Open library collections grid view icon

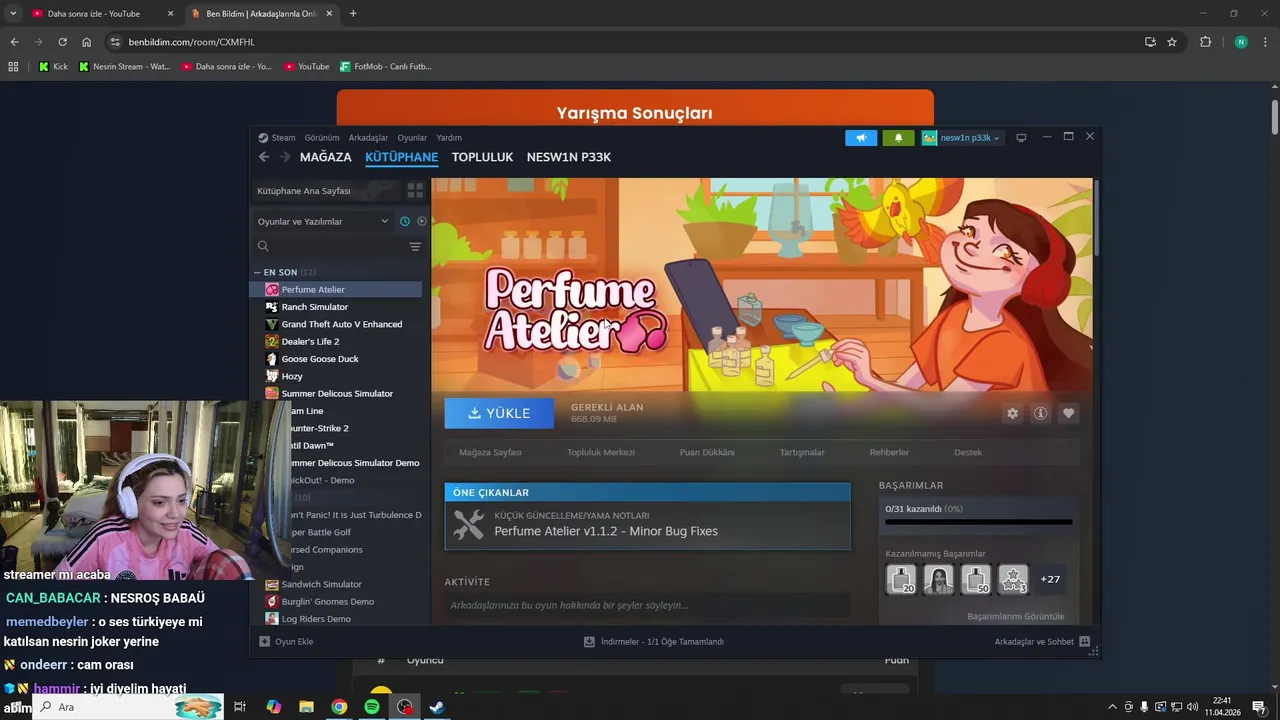415,190
